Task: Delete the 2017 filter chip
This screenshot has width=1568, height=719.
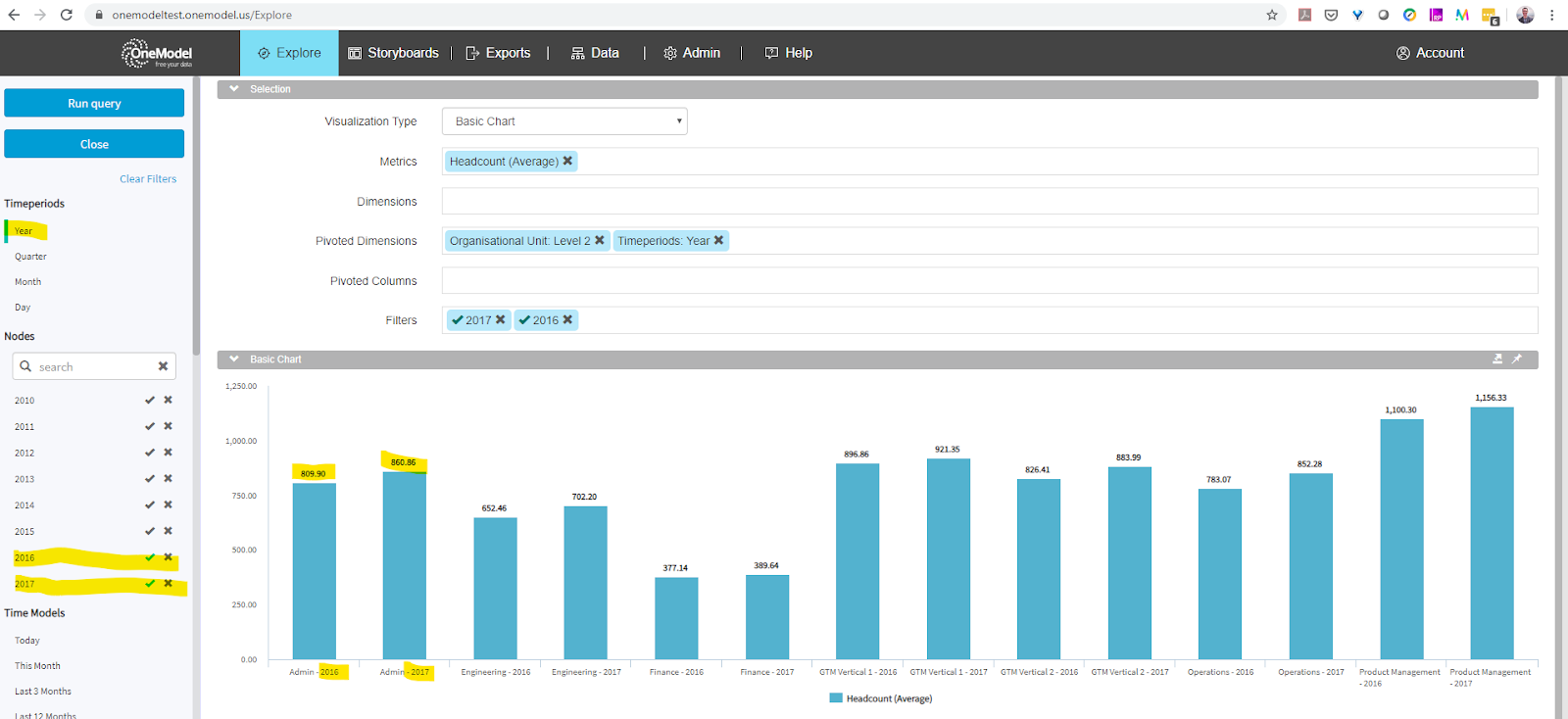Action: (x=500, y=319)
